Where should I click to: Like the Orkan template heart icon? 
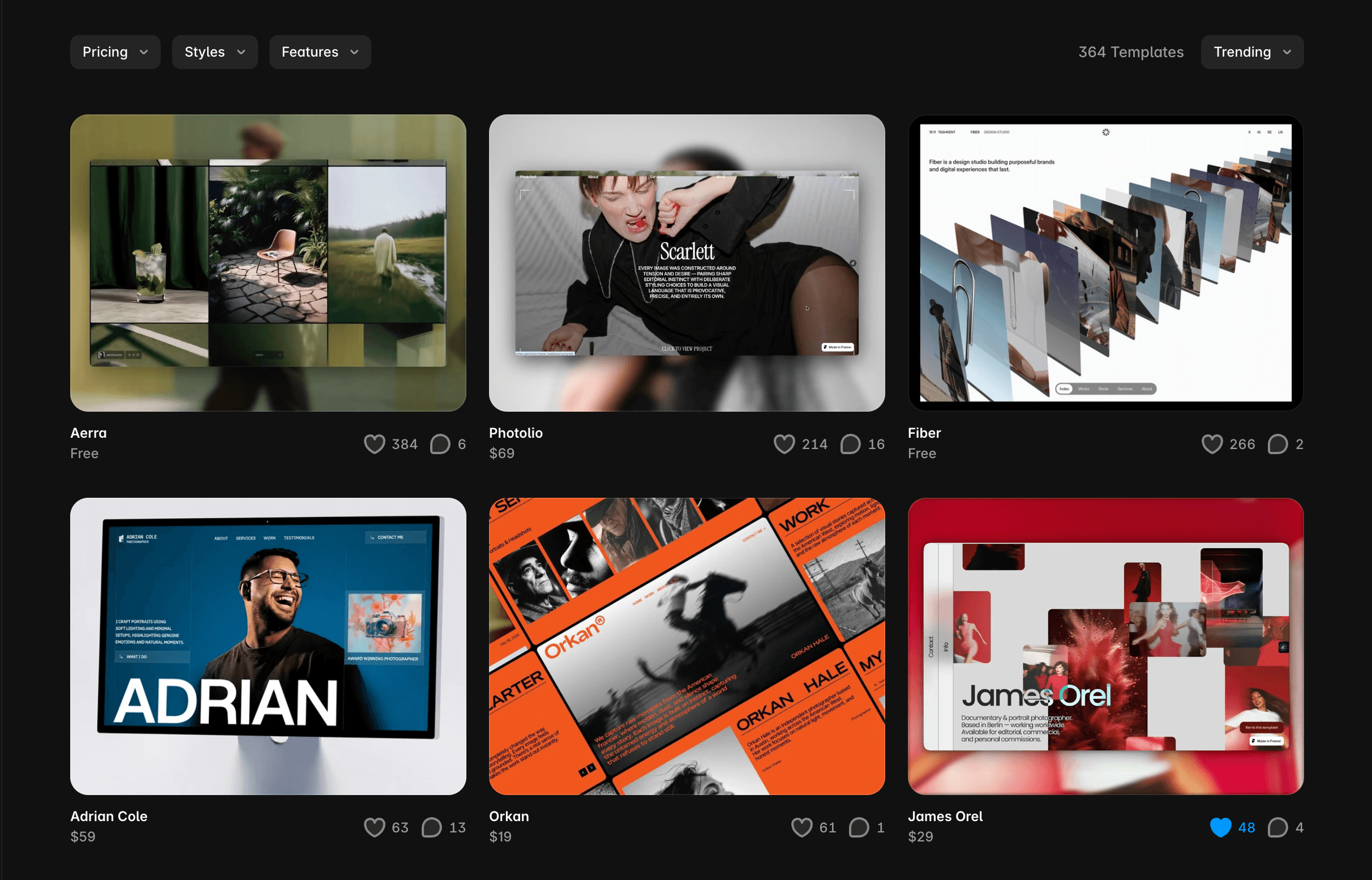[x=802, y=827]
